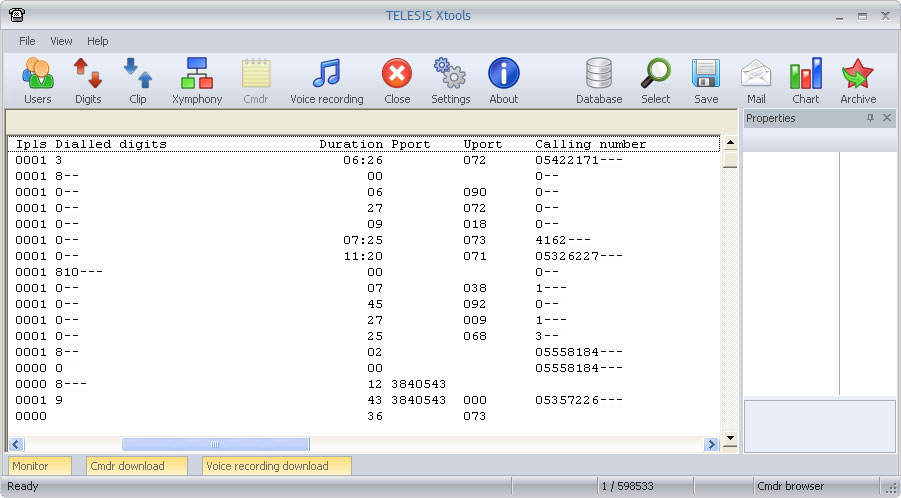
Task: Open Voice recording tool
Action: [326, 80]
